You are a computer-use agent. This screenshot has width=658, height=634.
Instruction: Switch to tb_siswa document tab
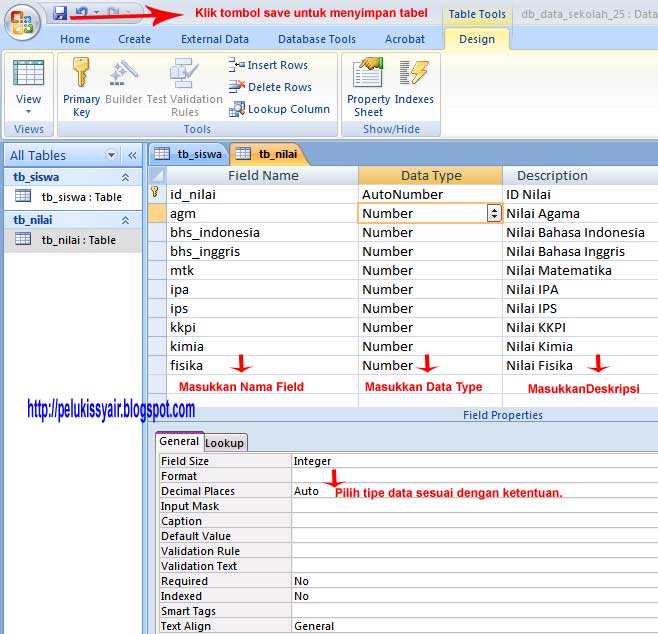coord(190,154)
